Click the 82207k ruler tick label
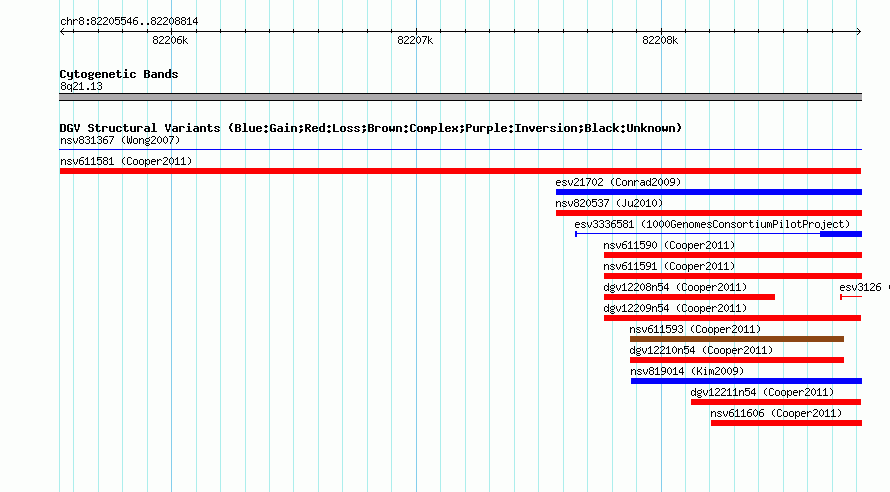 tap(415, 40)
